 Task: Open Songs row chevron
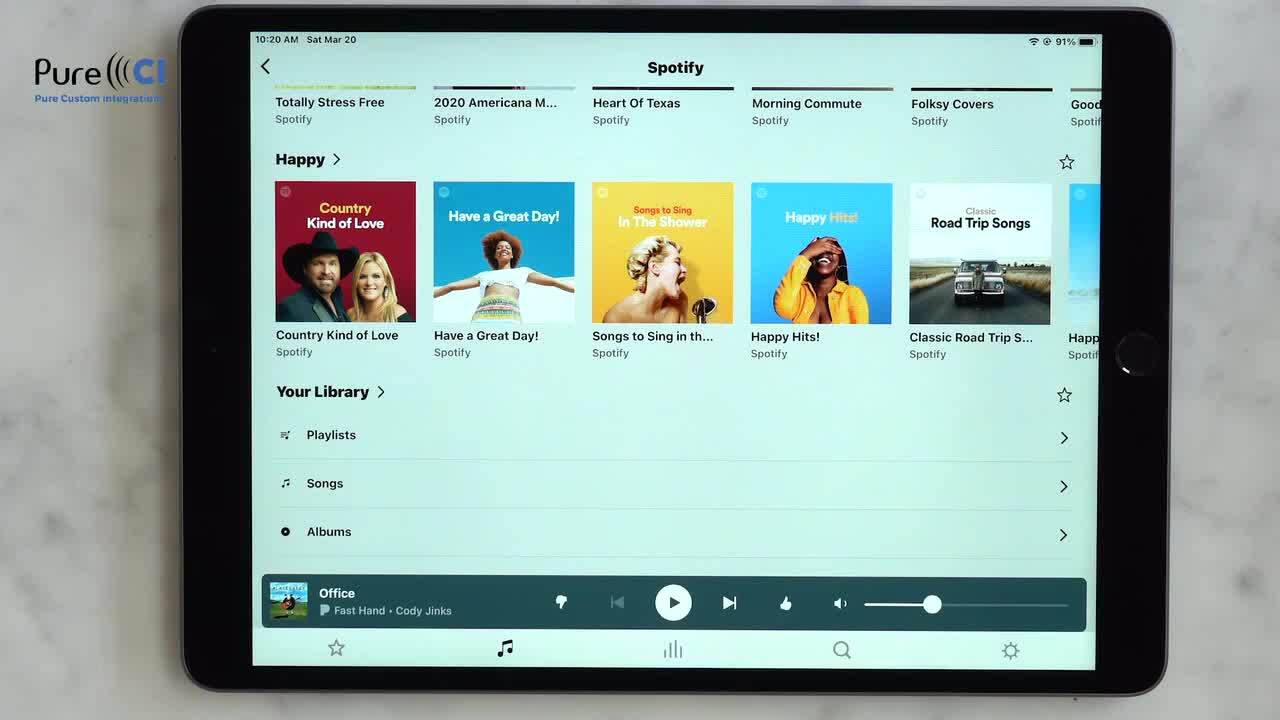1064,486
